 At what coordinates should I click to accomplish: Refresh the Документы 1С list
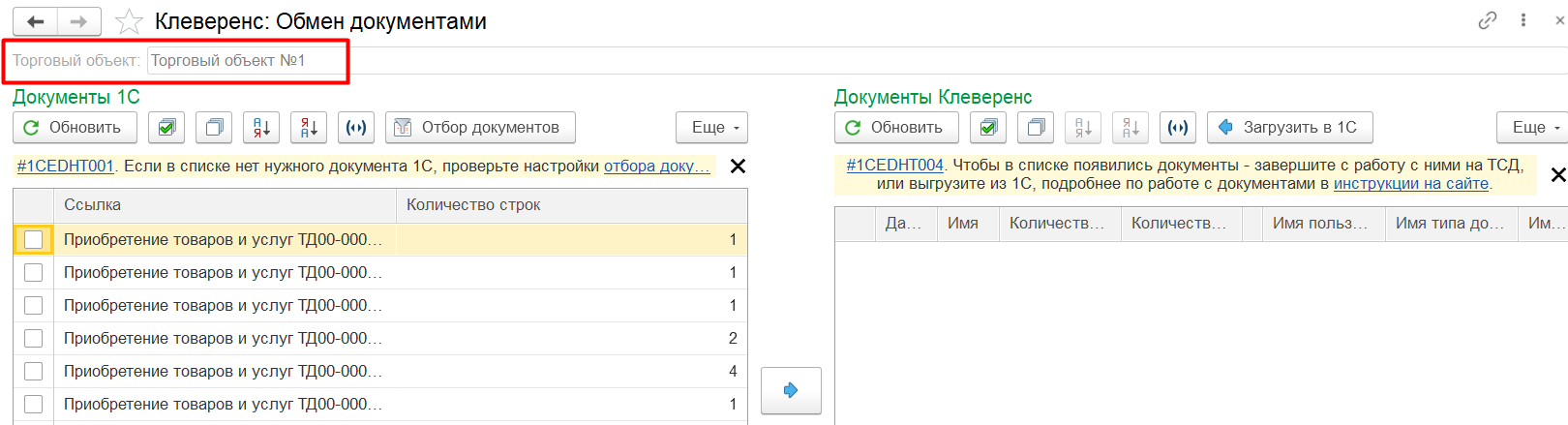(75, 128)
